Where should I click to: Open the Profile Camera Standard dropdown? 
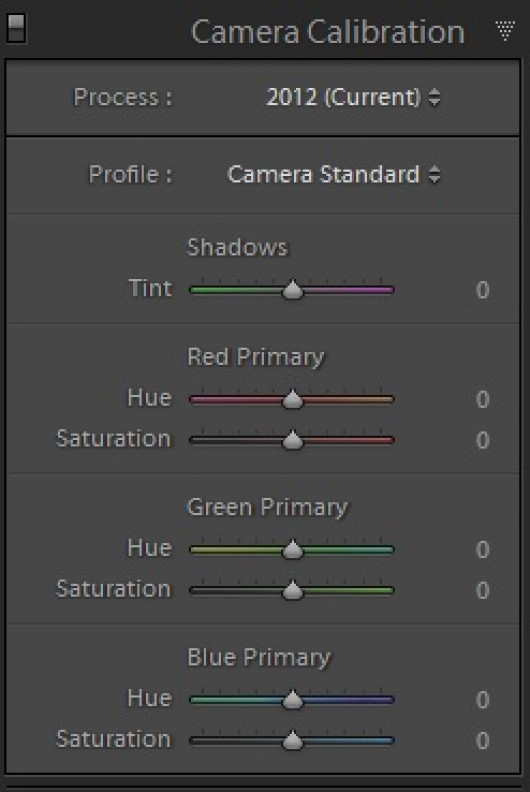[333, 175]
